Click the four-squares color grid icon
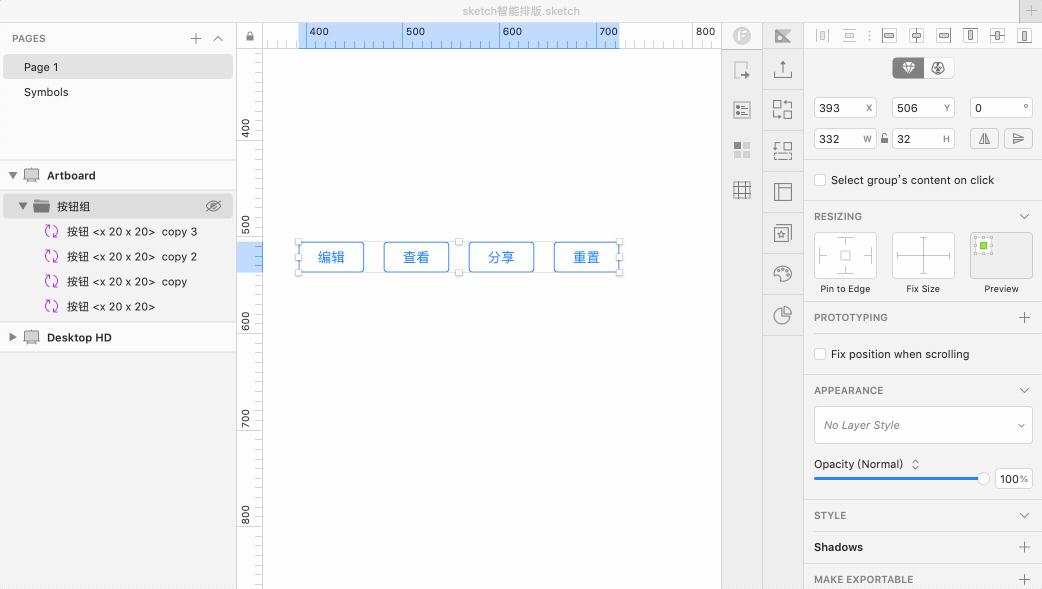 [742, 150]
